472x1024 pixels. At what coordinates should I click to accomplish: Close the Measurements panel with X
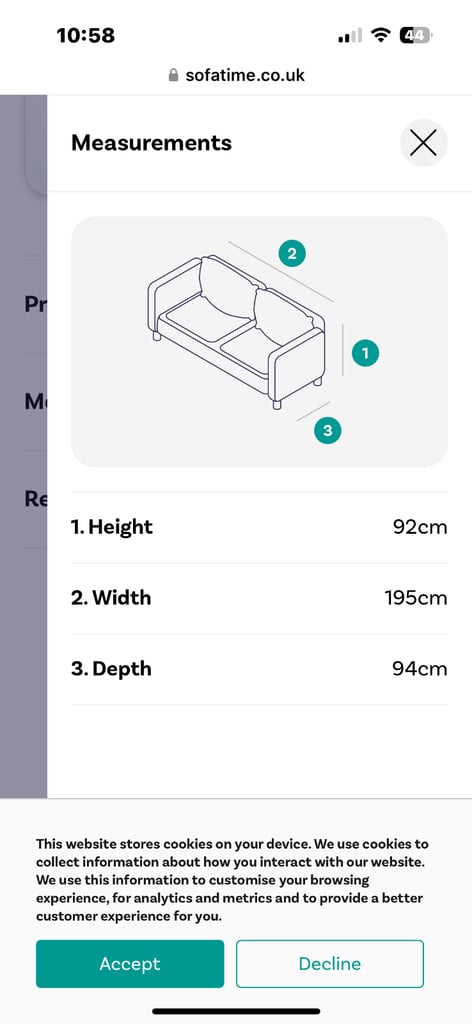(423, 143)
